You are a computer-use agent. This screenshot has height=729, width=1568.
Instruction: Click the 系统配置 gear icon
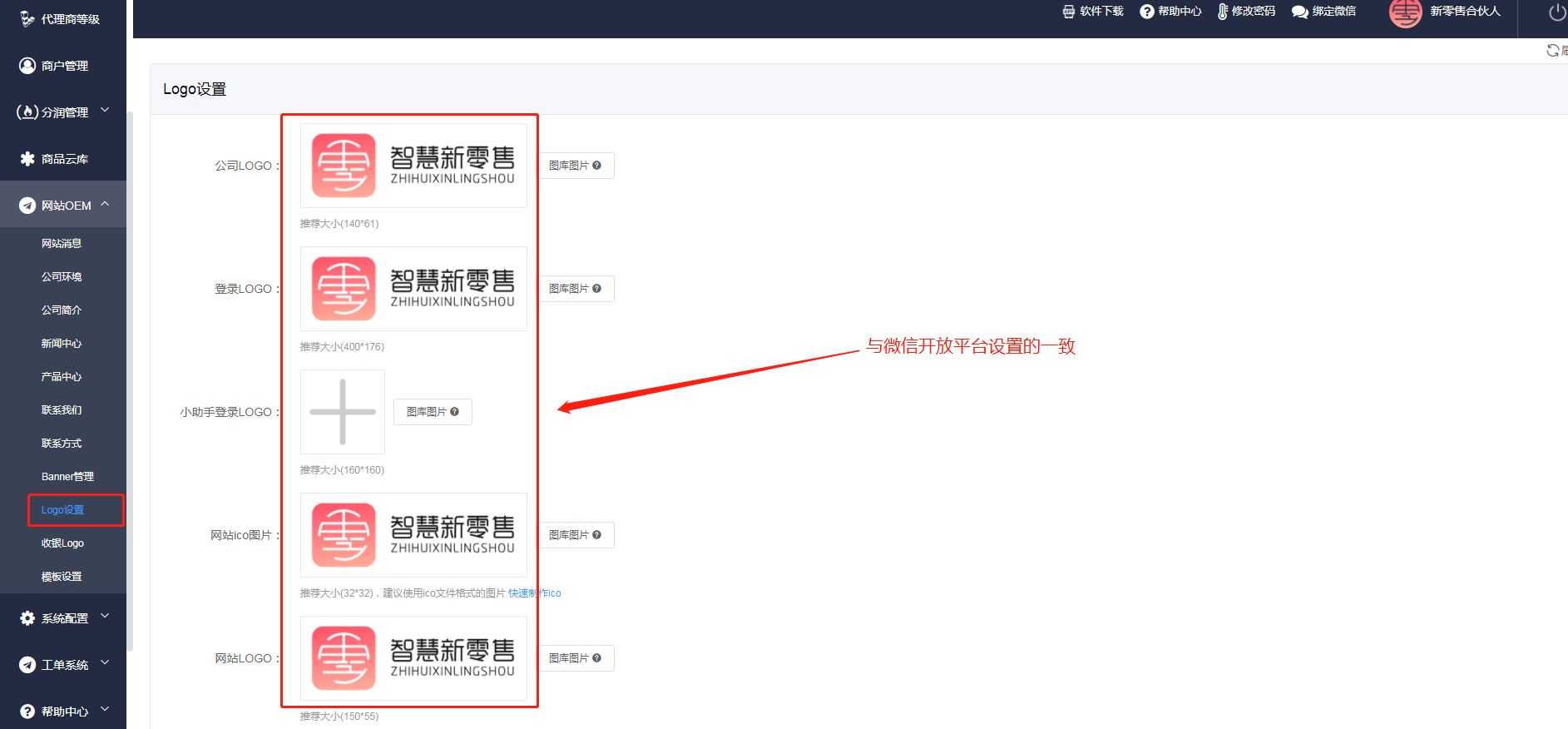27,618
